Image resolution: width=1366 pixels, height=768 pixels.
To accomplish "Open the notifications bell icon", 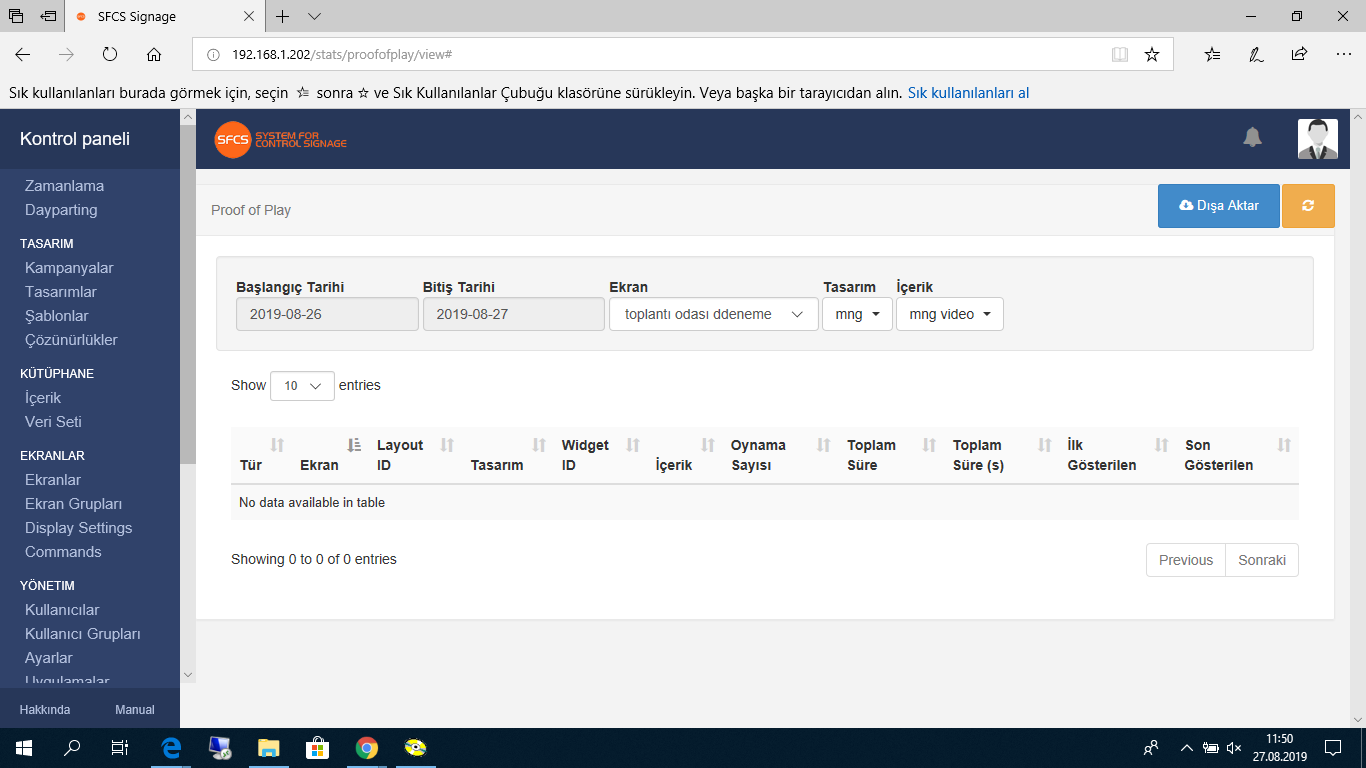I will point(1252,138).
